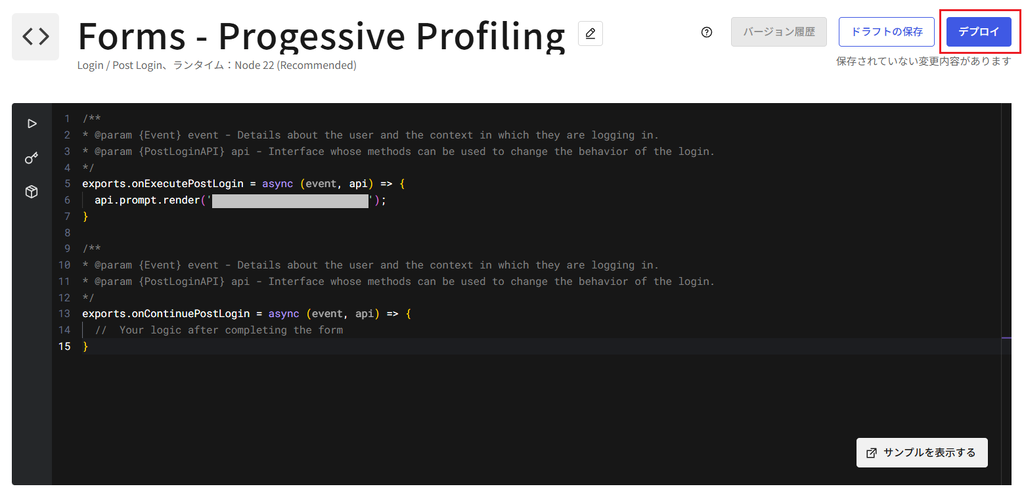1024x497 pixels.
Task: Click line number 15 in gutter
Action: 65,347
